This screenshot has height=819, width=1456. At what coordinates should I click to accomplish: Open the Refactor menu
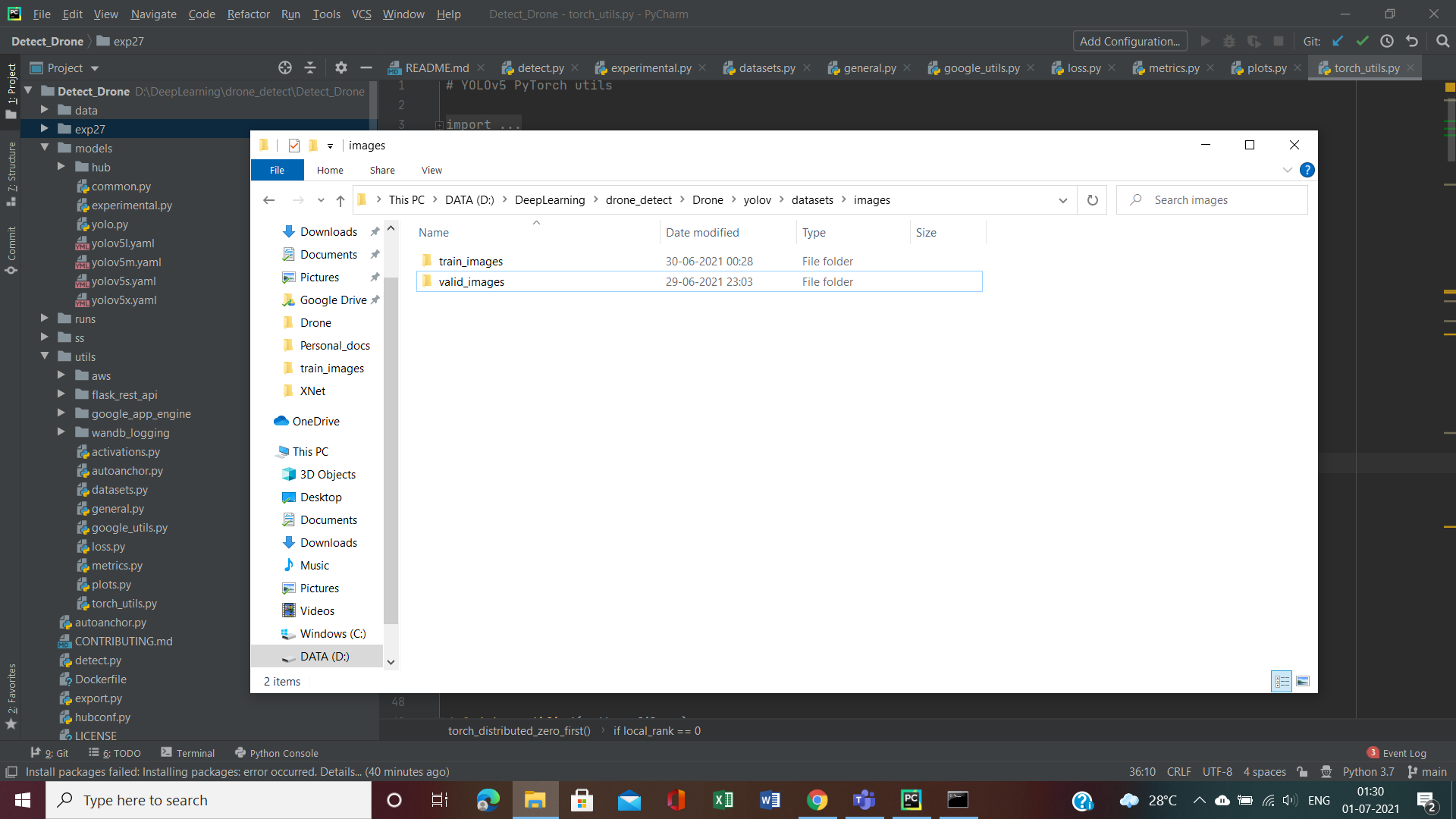click(x=248, y=14)
